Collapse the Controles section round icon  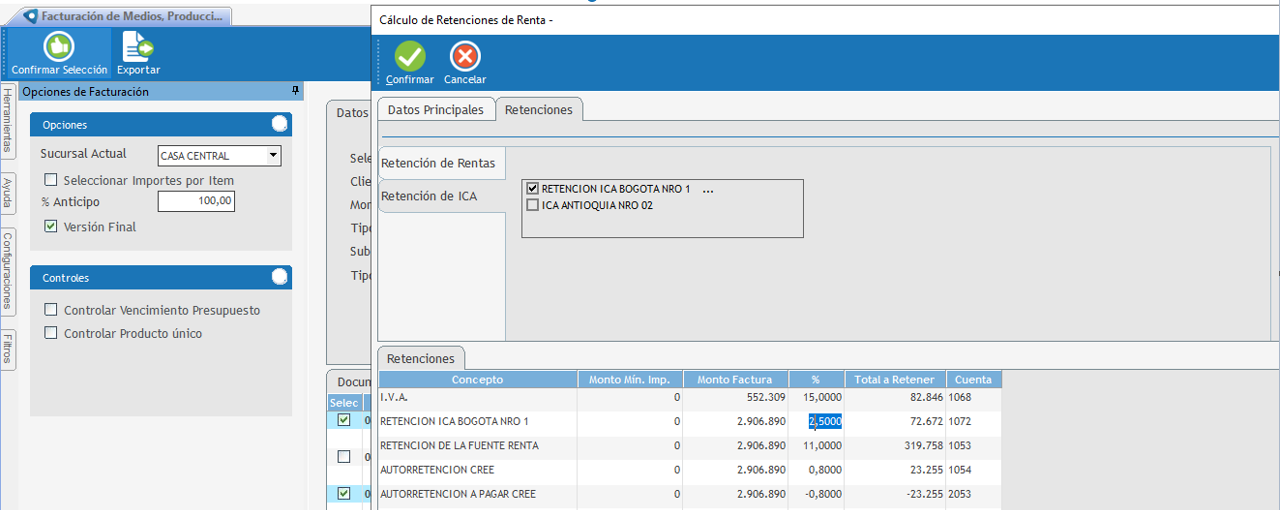point(280,277)
